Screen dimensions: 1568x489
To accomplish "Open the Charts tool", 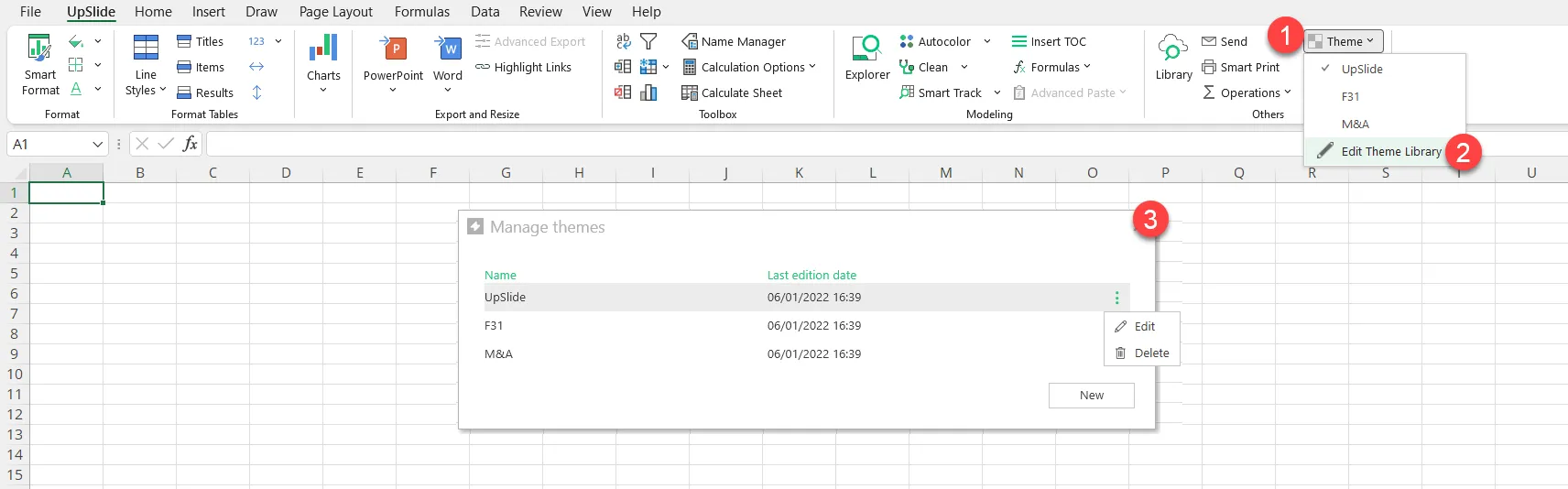I will point(323,62).
